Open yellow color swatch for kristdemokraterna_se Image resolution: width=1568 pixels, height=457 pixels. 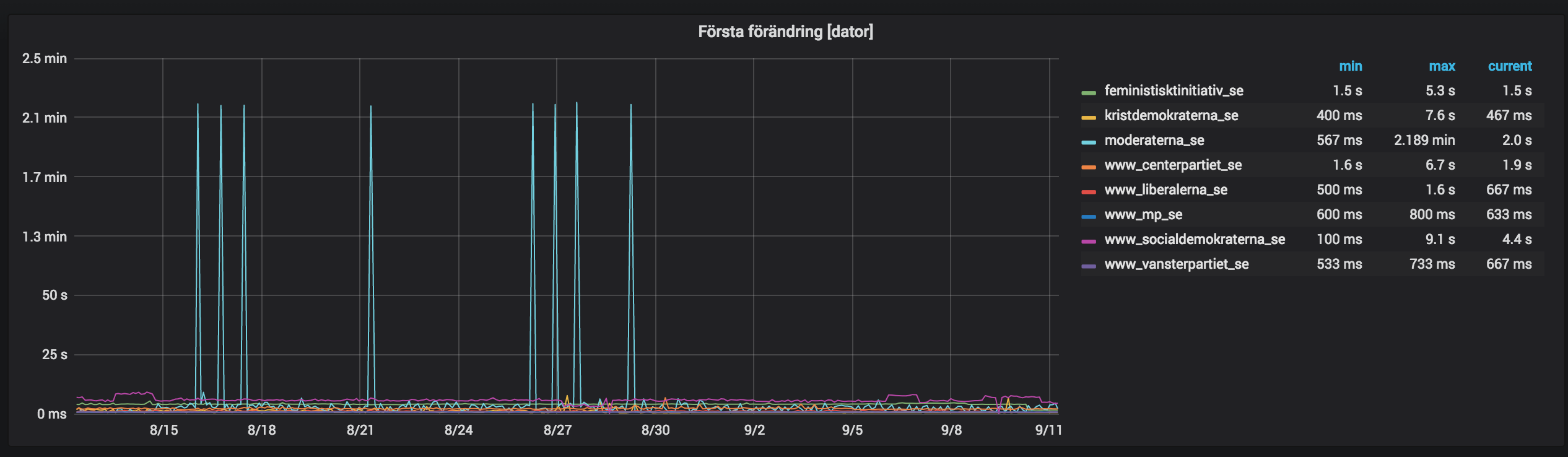(x=1089, y=118)
